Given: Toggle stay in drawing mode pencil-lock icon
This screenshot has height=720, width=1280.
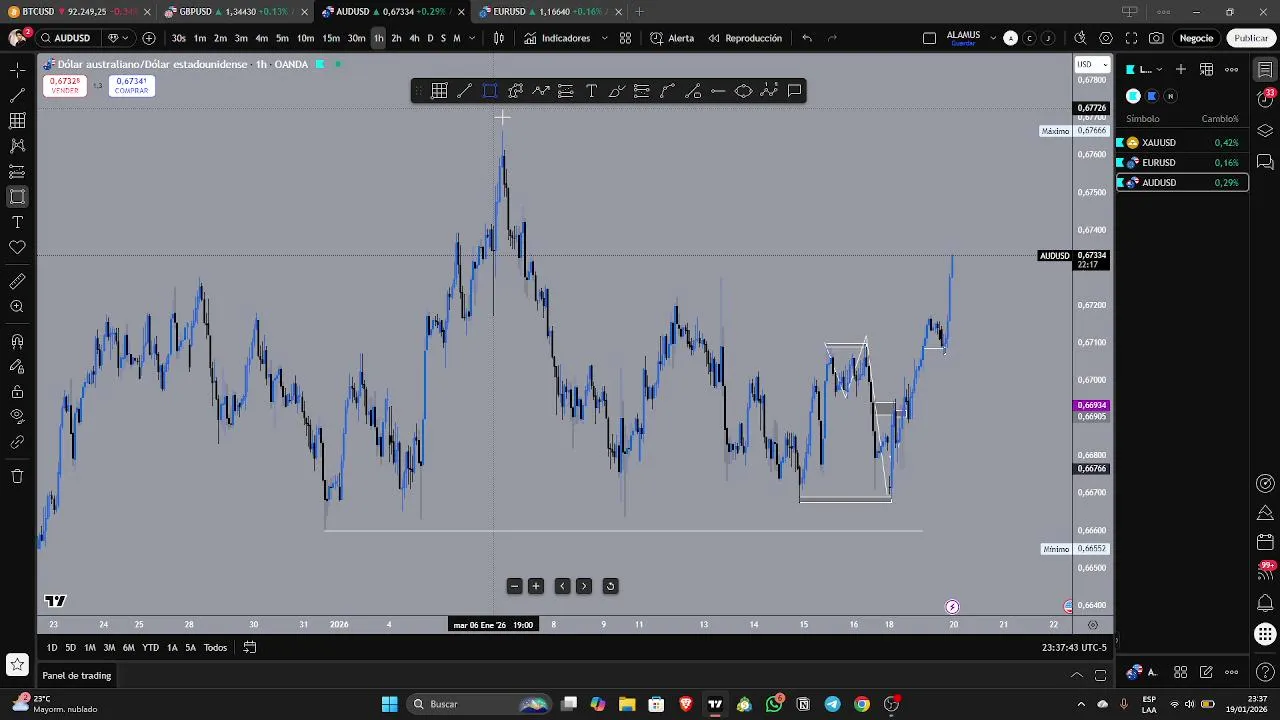Looking at the screenshot, I should coord(17,367).
